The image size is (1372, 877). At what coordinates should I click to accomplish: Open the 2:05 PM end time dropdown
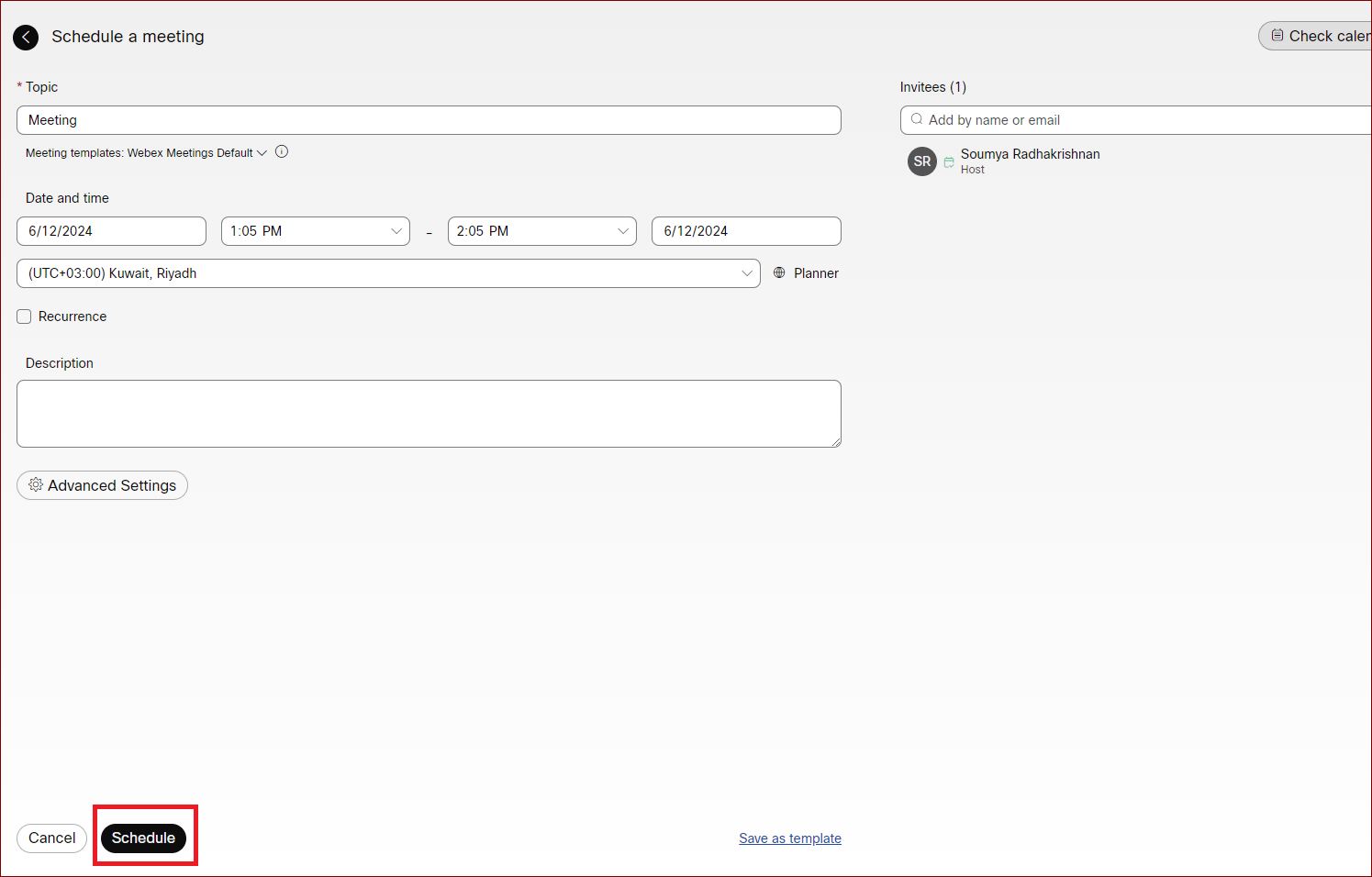click(x=542, y=231)
